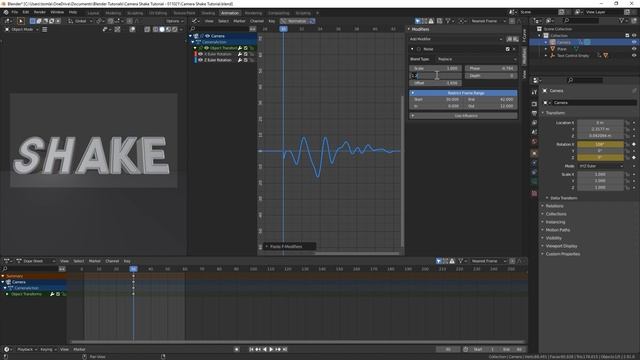The width and height of the screenshot is (640, 360).
Task: Expand the Custom Properties section
Action: click(562, 254)
